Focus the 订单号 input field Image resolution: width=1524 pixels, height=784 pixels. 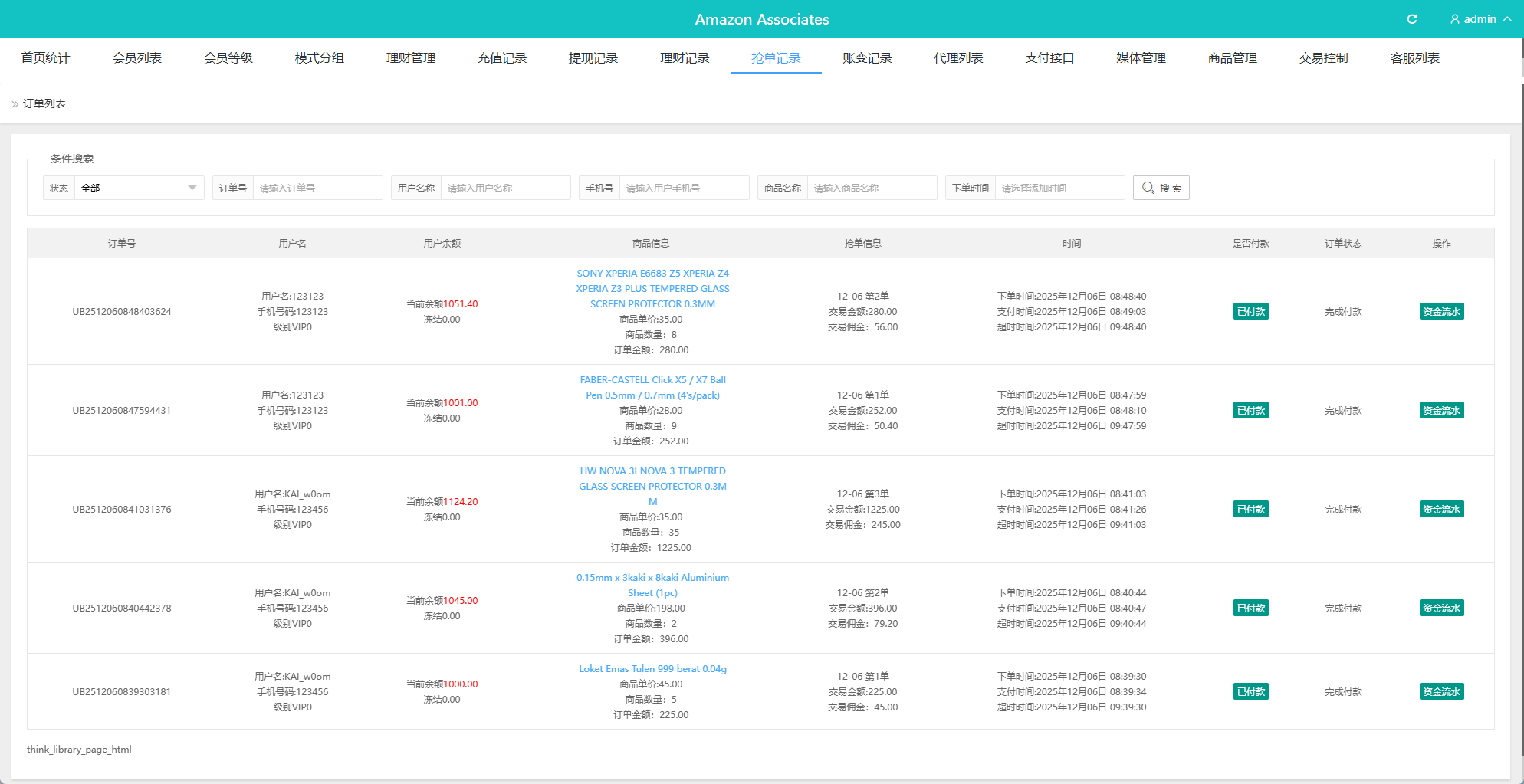pyautogui.click(x=317, y=188)
